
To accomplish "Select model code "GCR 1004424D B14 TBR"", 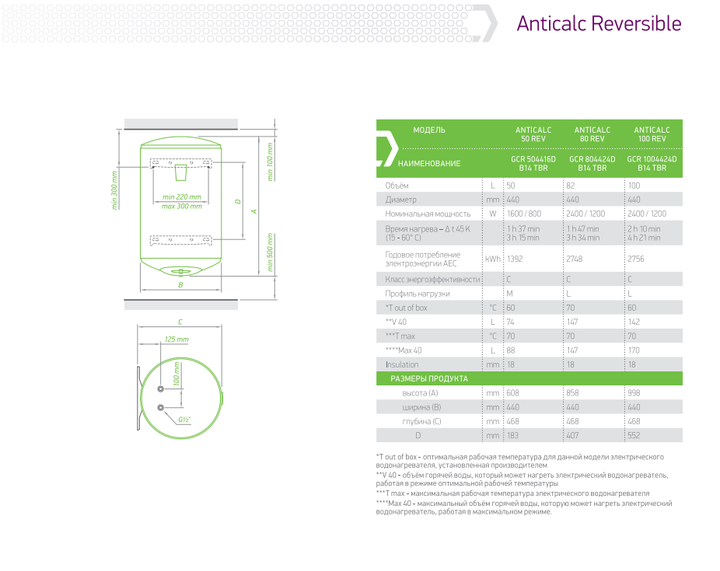I will [652, 163].
